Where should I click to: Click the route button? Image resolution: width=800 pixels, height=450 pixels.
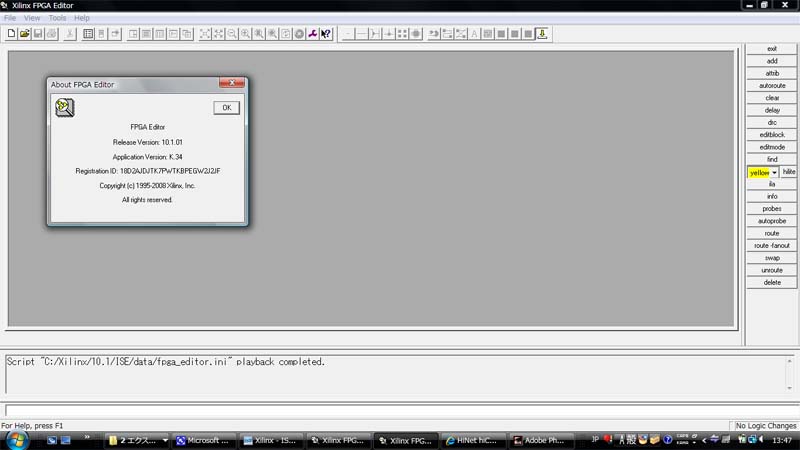771,233
